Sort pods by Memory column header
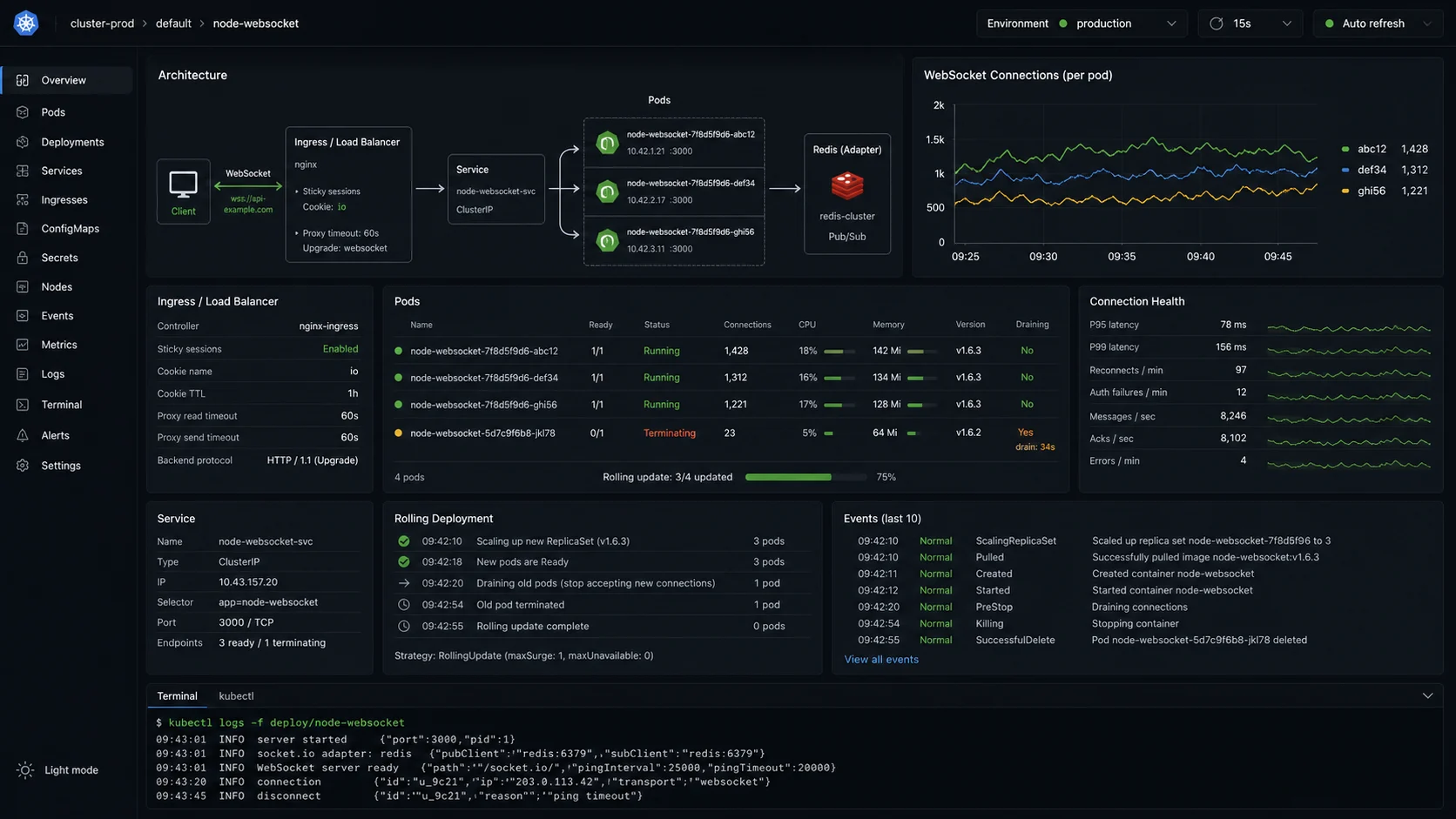 click(x=888, y=325)
